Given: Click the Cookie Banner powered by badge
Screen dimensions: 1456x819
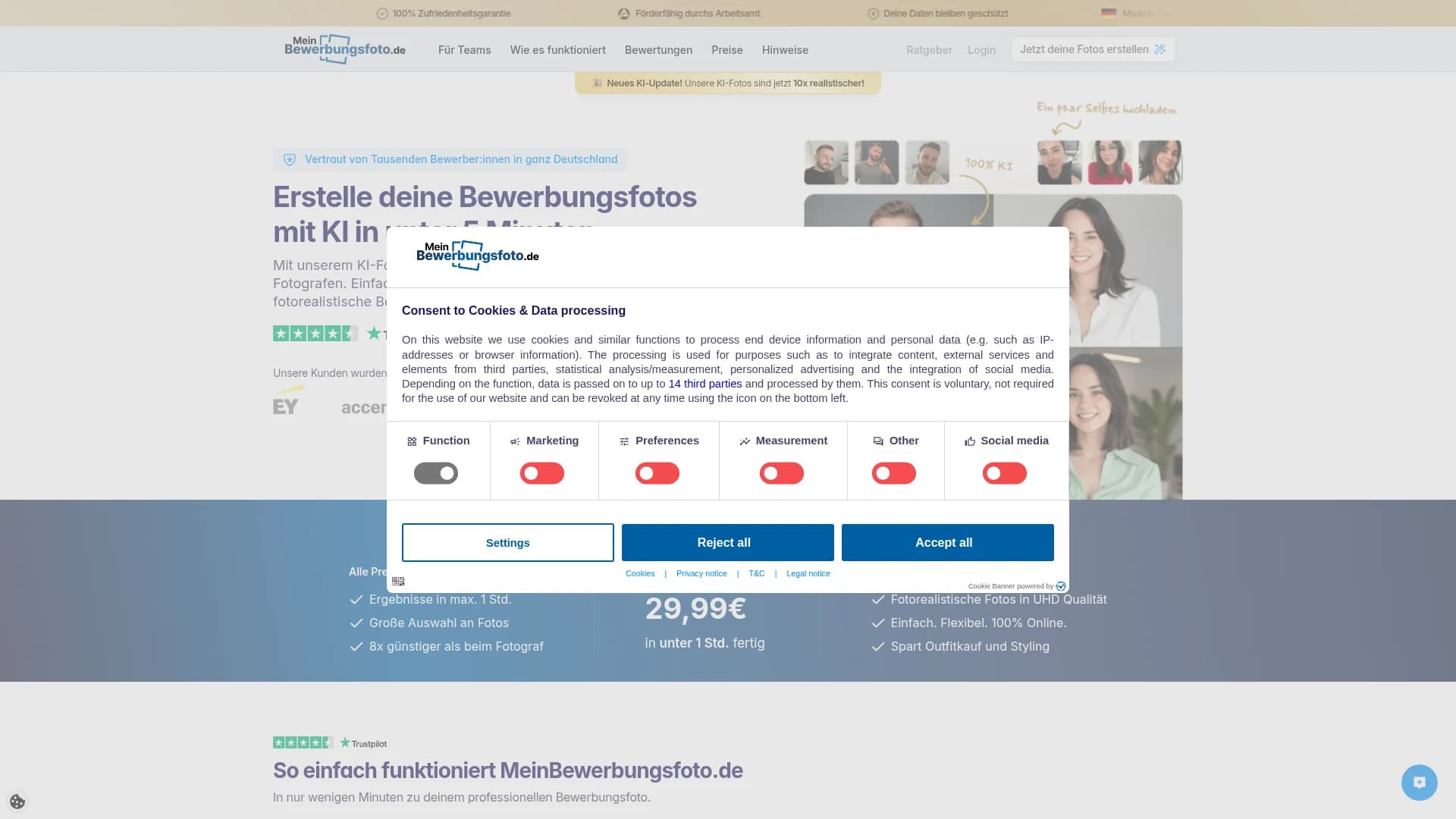Looking at the screenshot, I should 1017,586.
